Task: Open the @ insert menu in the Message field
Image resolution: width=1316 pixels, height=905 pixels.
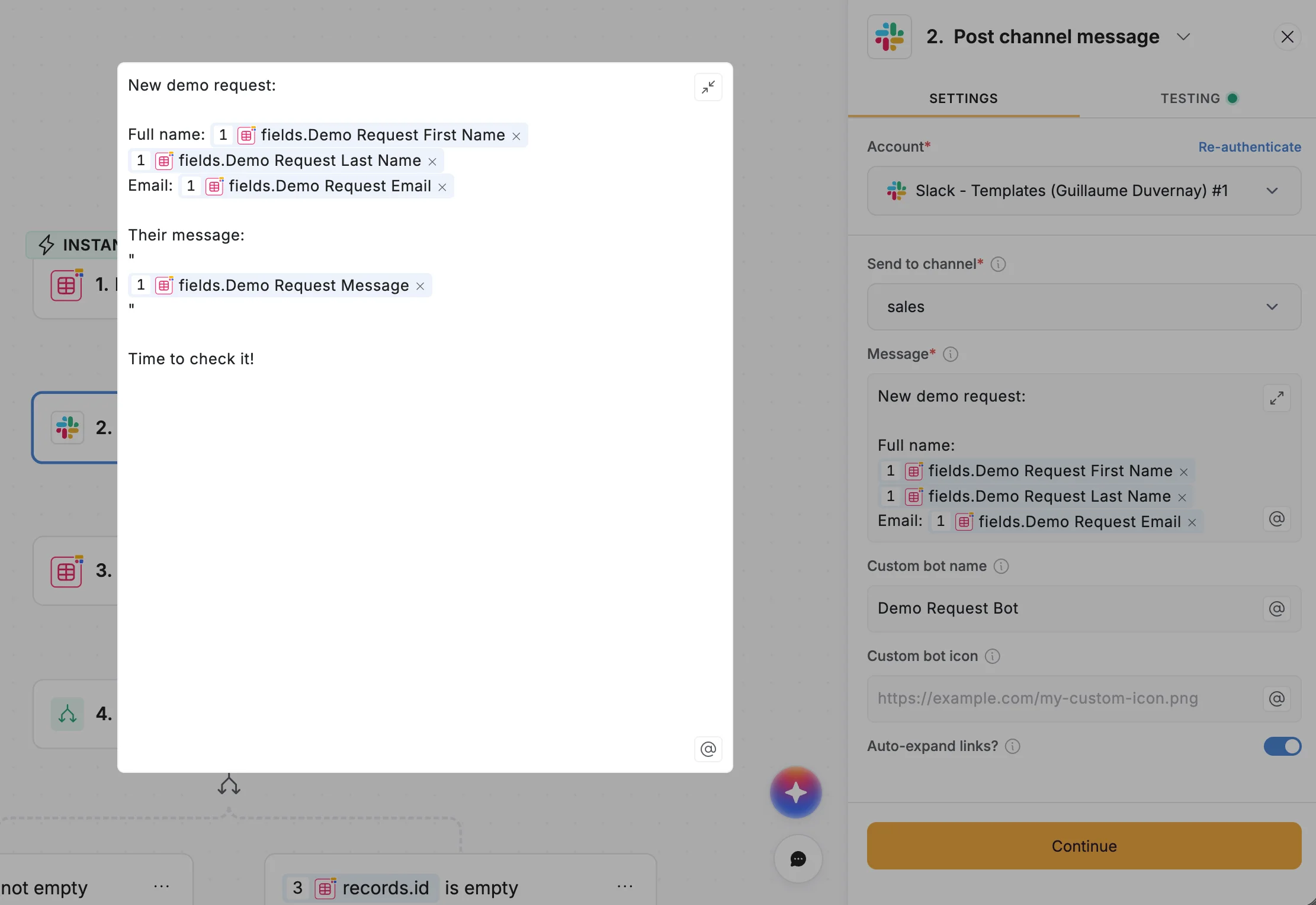Action: tap(1277, 519)
